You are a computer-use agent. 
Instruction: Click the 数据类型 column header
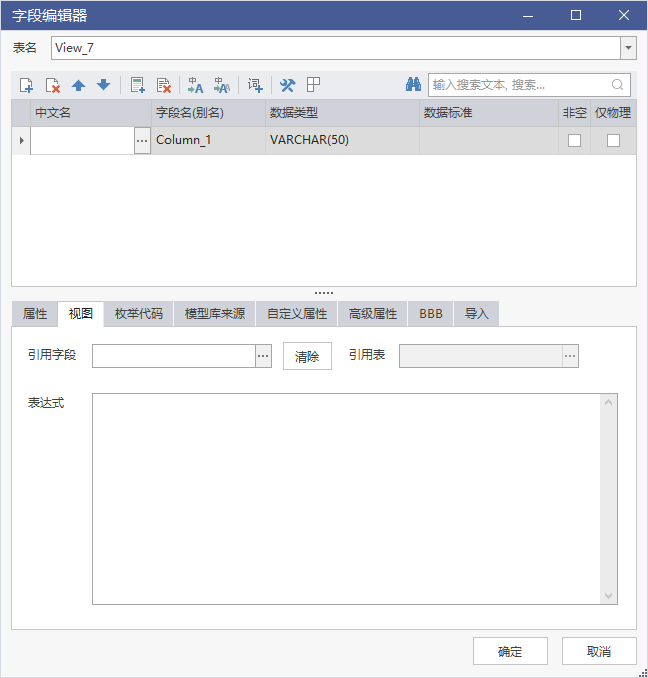[342, 113]
